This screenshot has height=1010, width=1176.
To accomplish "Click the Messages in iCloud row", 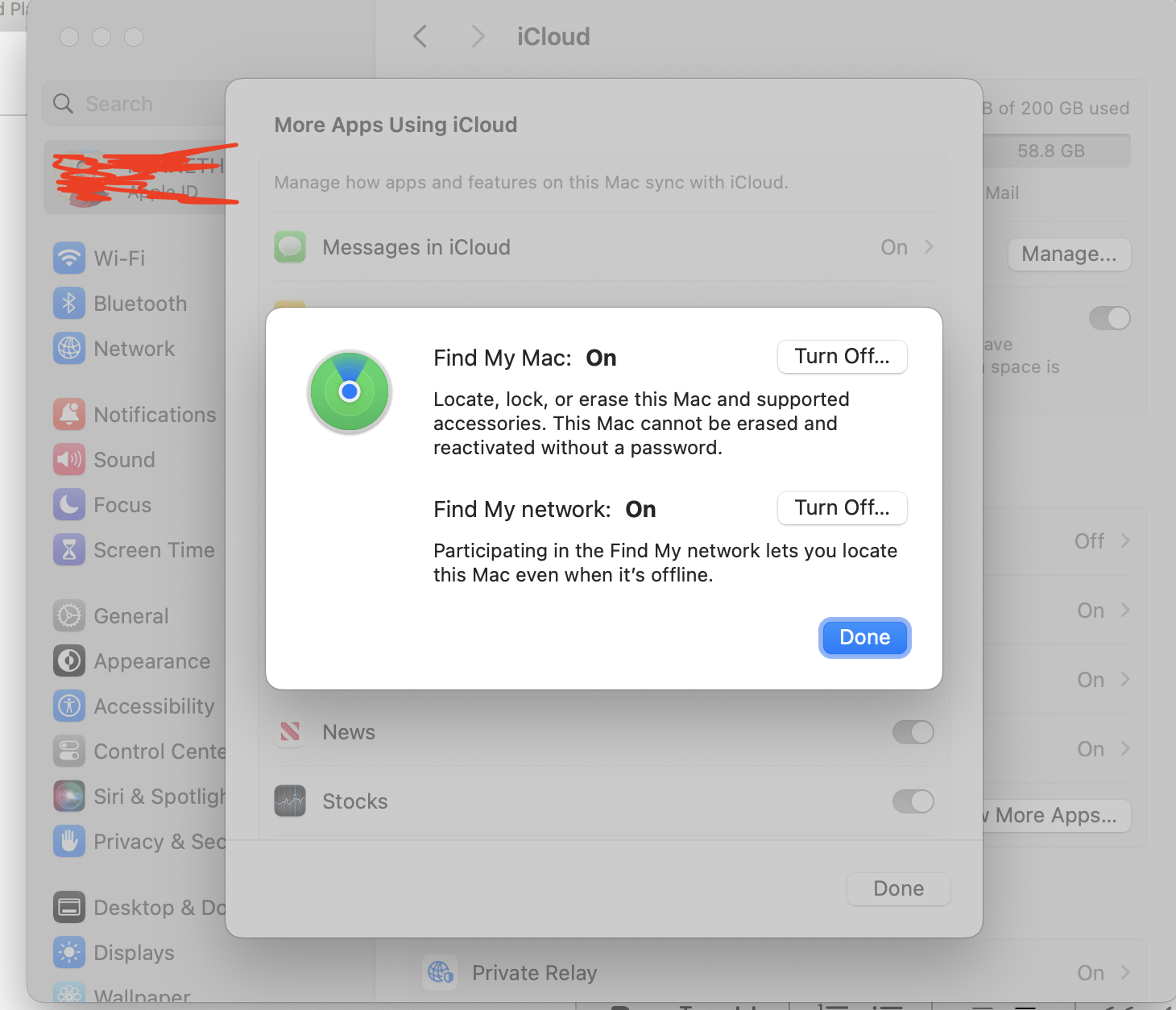I will click(x=604, y=247).
